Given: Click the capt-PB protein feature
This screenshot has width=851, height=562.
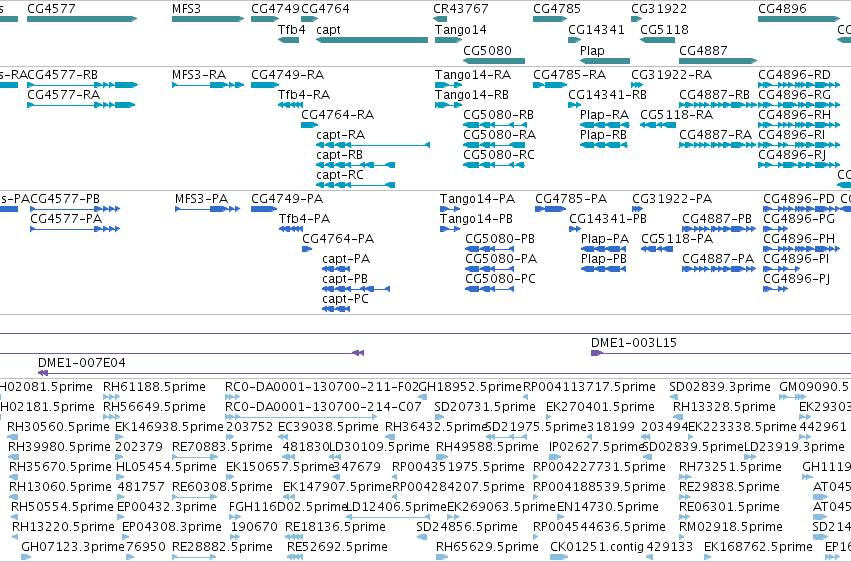Looking at the screenshot, I should (x=356, y=289).
